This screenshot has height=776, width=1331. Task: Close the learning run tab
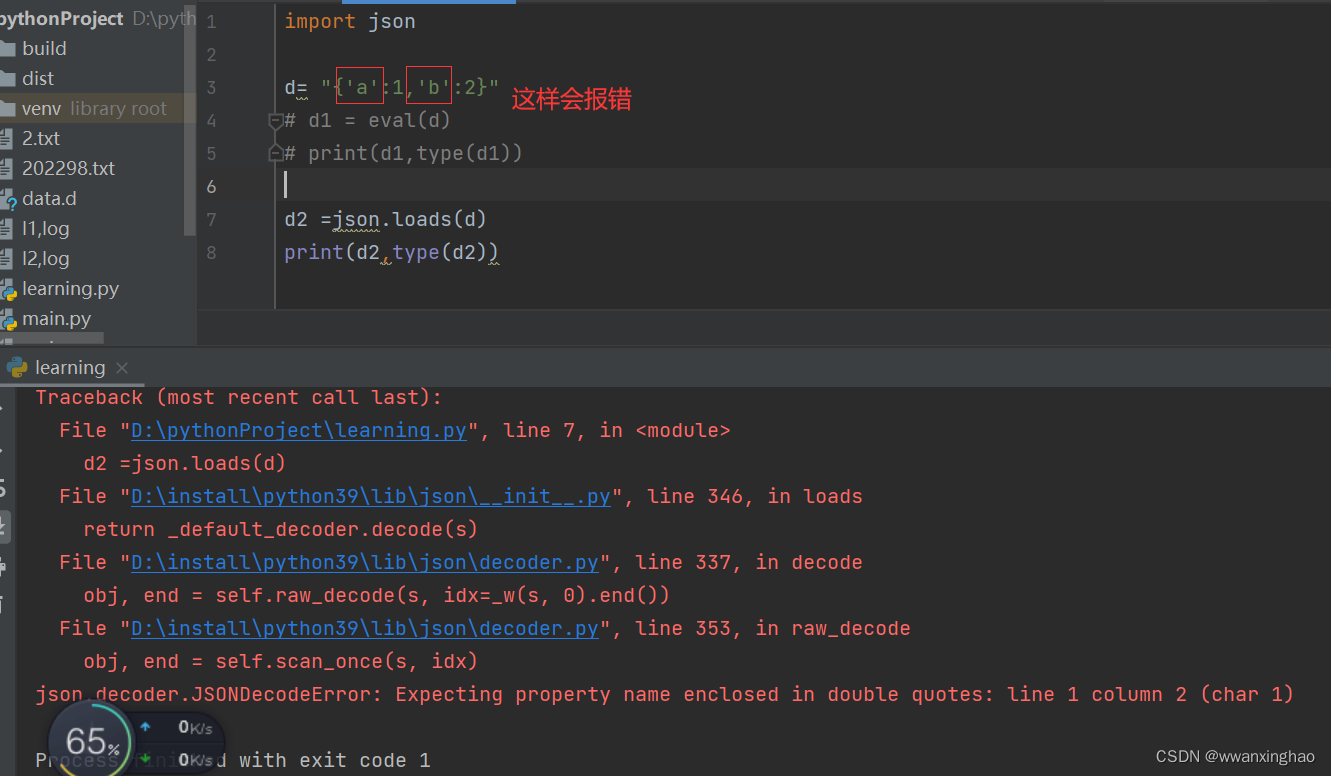[x=122, y=368]
